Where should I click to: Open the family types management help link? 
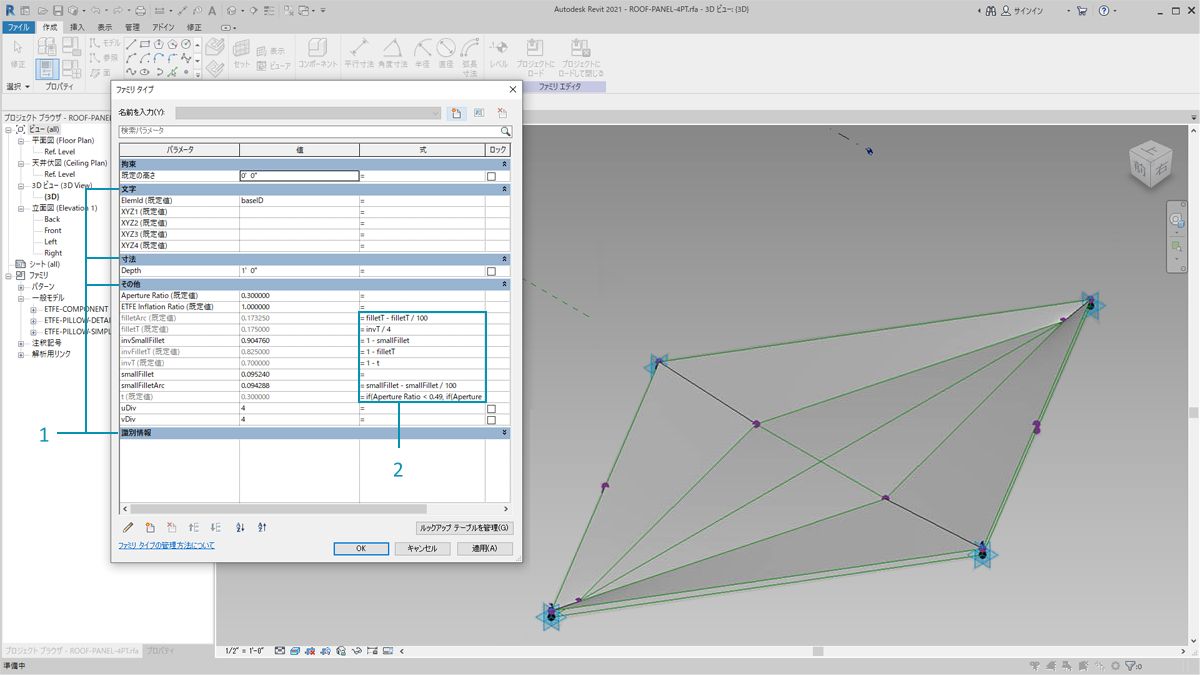[x=166, y=545]
